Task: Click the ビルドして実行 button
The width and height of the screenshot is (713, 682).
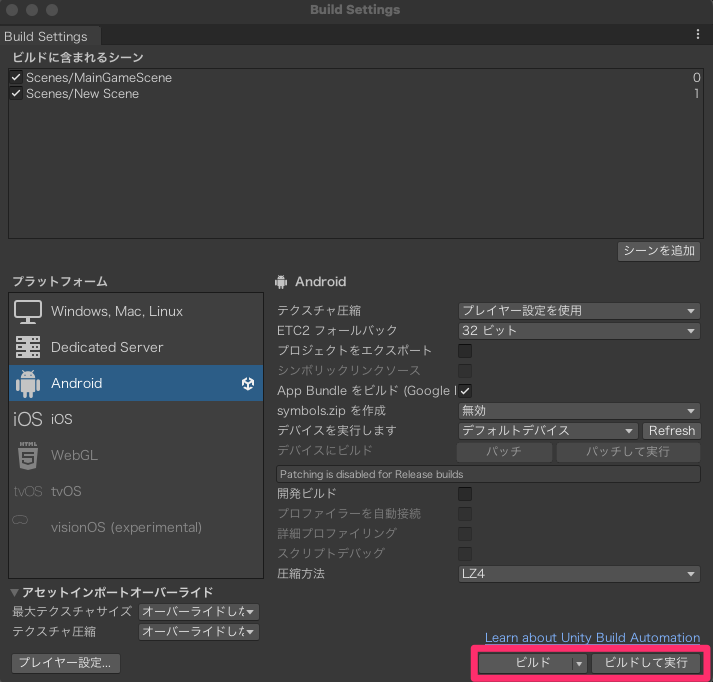Action: coord(646,664)
